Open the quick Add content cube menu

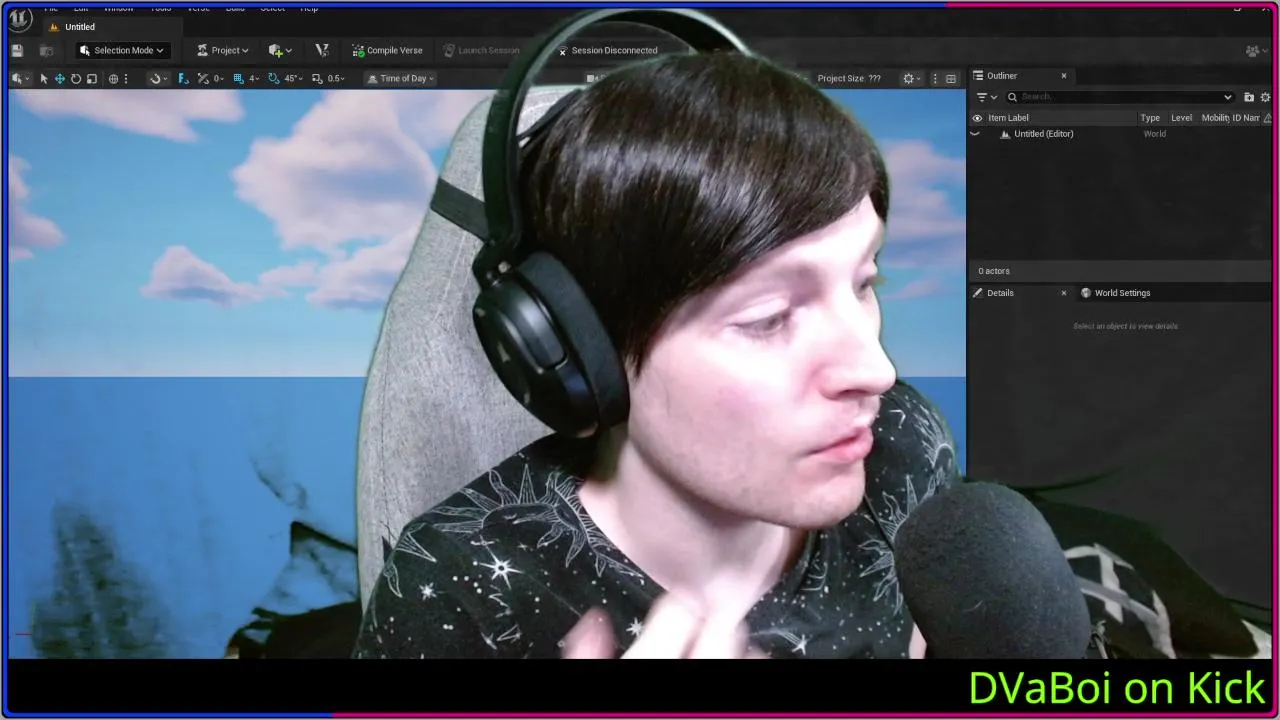click(280, 50)
